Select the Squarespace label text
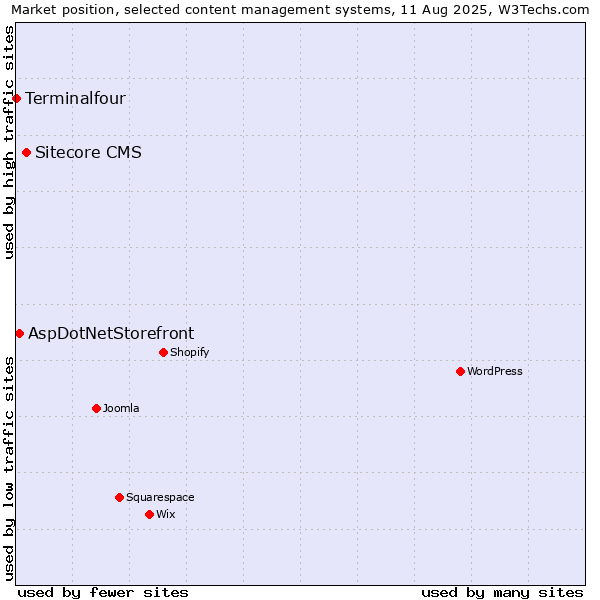 tap(160, 497)
